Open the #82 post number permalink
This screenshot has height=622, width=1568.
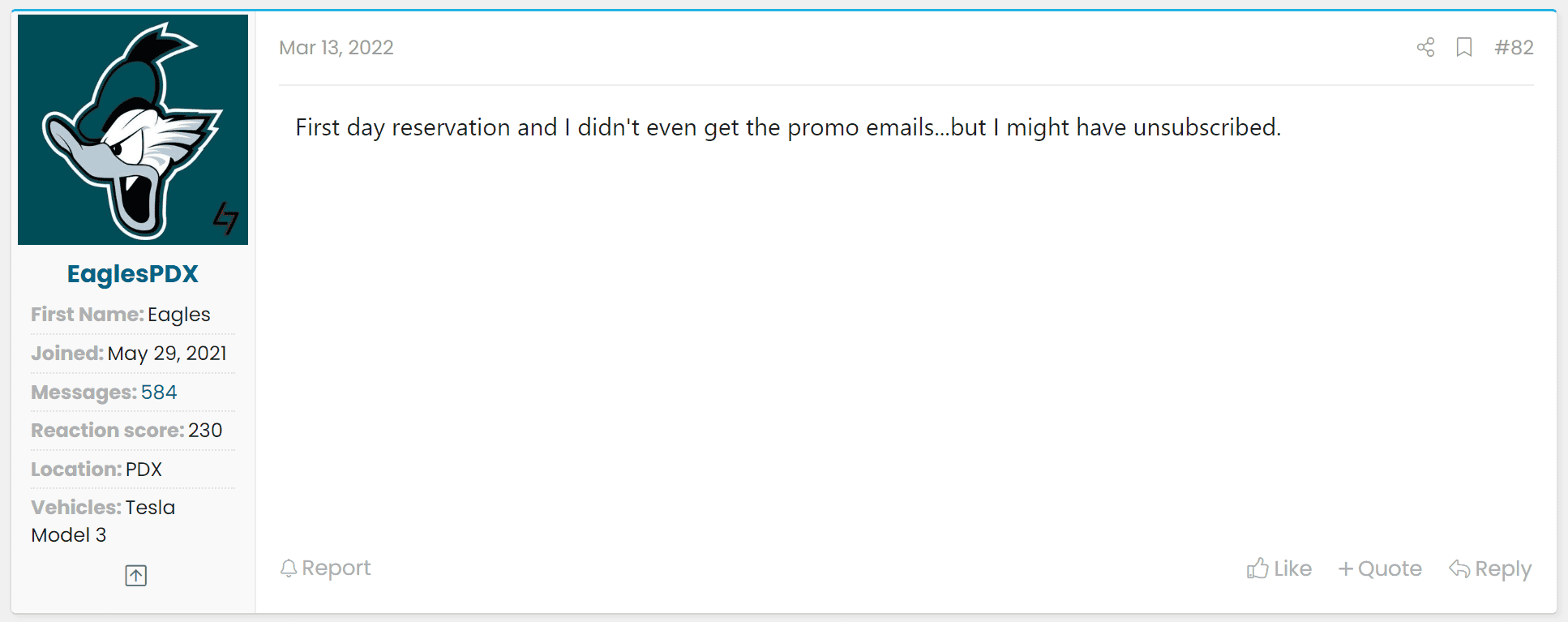coord(1514,47)
